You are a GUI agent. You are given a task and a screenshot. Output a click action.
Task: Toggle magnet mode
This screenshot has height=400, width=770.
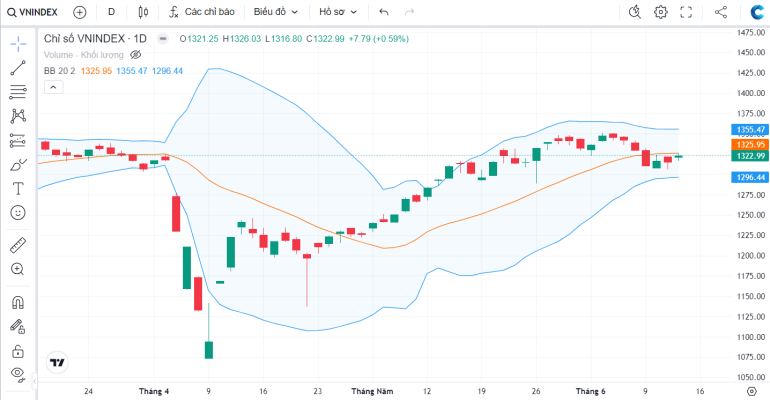click(x=18, y=302)
